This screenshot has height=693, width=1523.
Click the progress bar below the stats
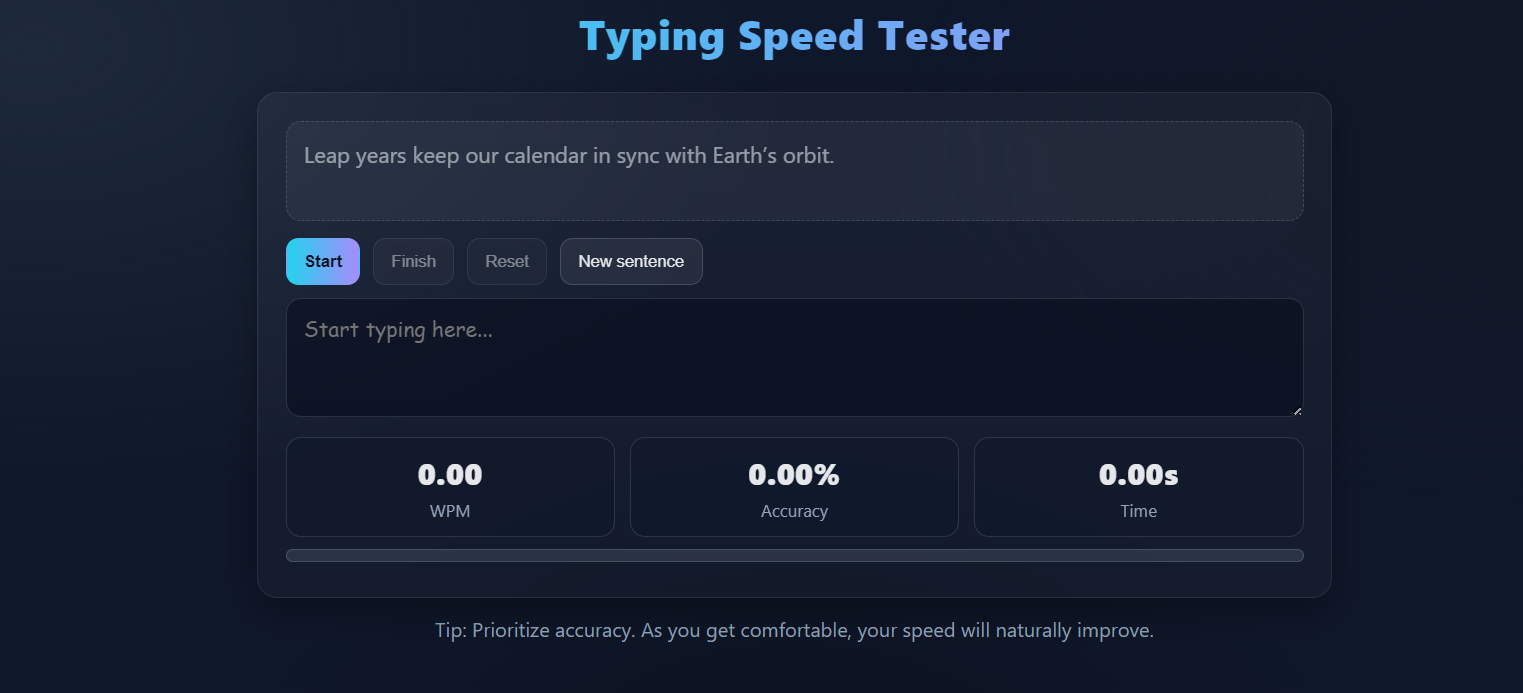794,555
